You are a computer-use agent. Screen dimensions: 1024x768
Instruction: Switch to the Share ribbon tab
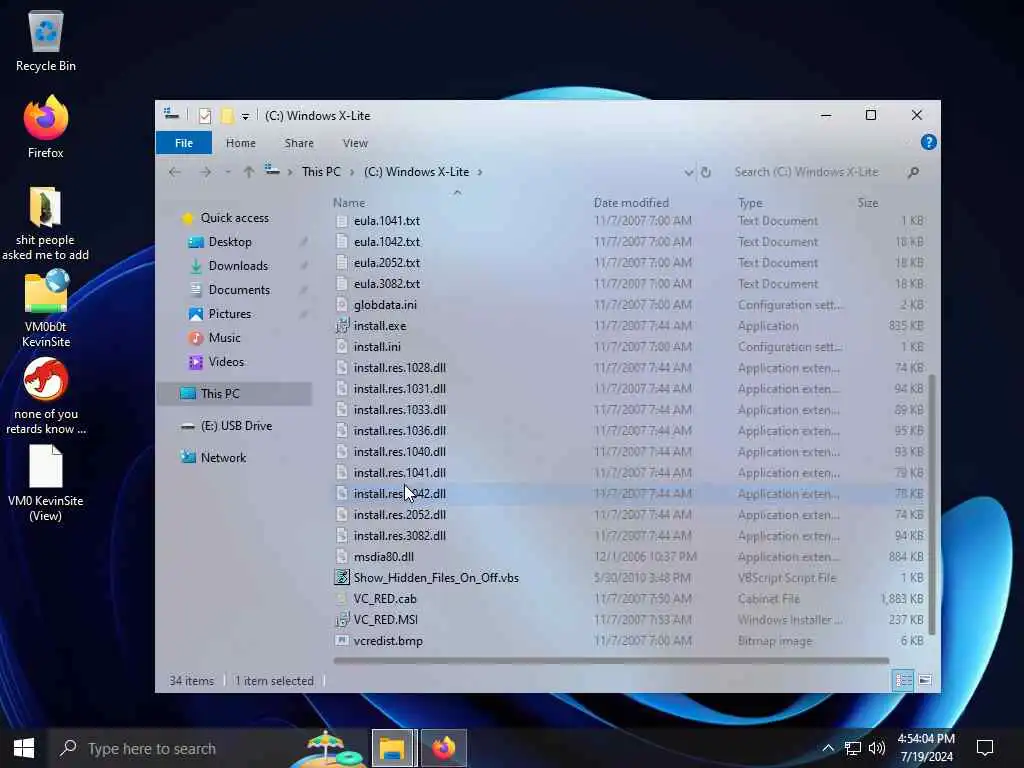(299, 143)
